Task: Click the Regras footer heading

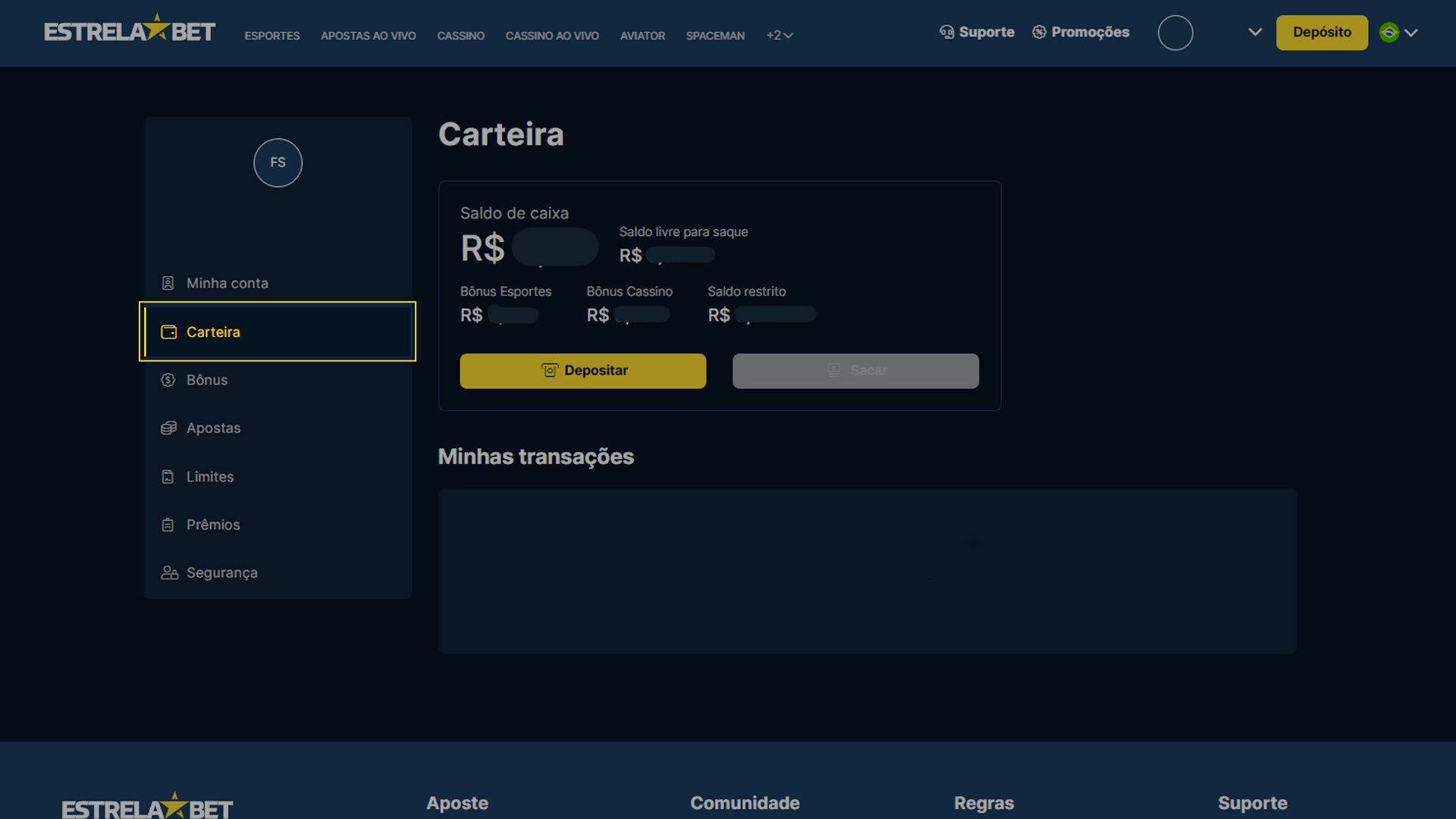Action: [x=984, y=803]
